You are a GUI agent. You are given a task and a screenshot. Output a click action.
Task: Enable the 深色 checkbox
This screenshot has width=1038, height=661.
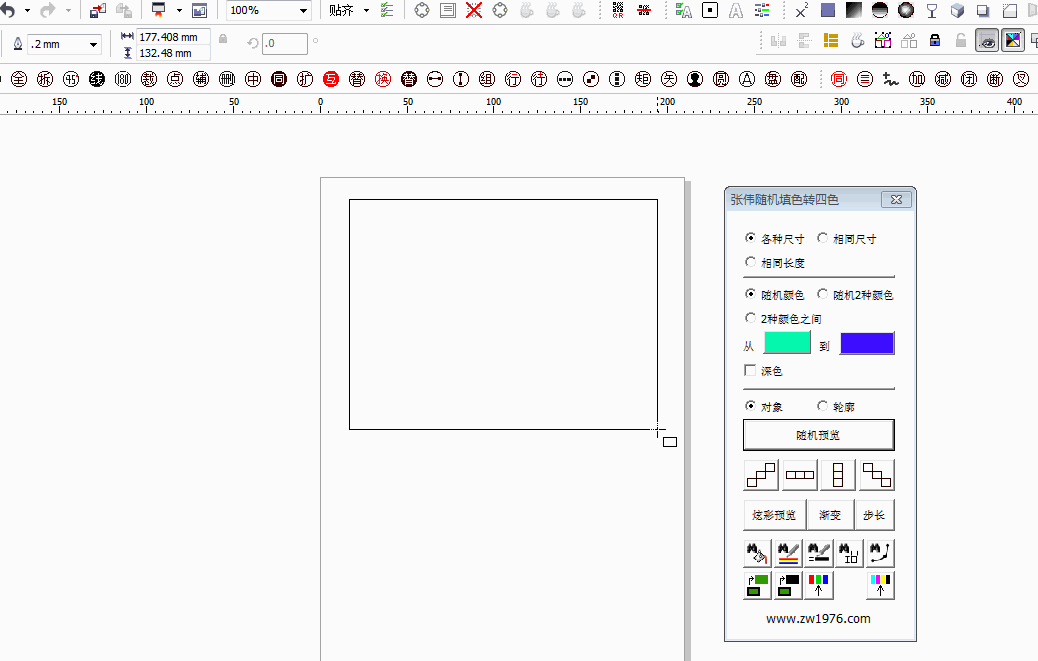tap(751, 371)
